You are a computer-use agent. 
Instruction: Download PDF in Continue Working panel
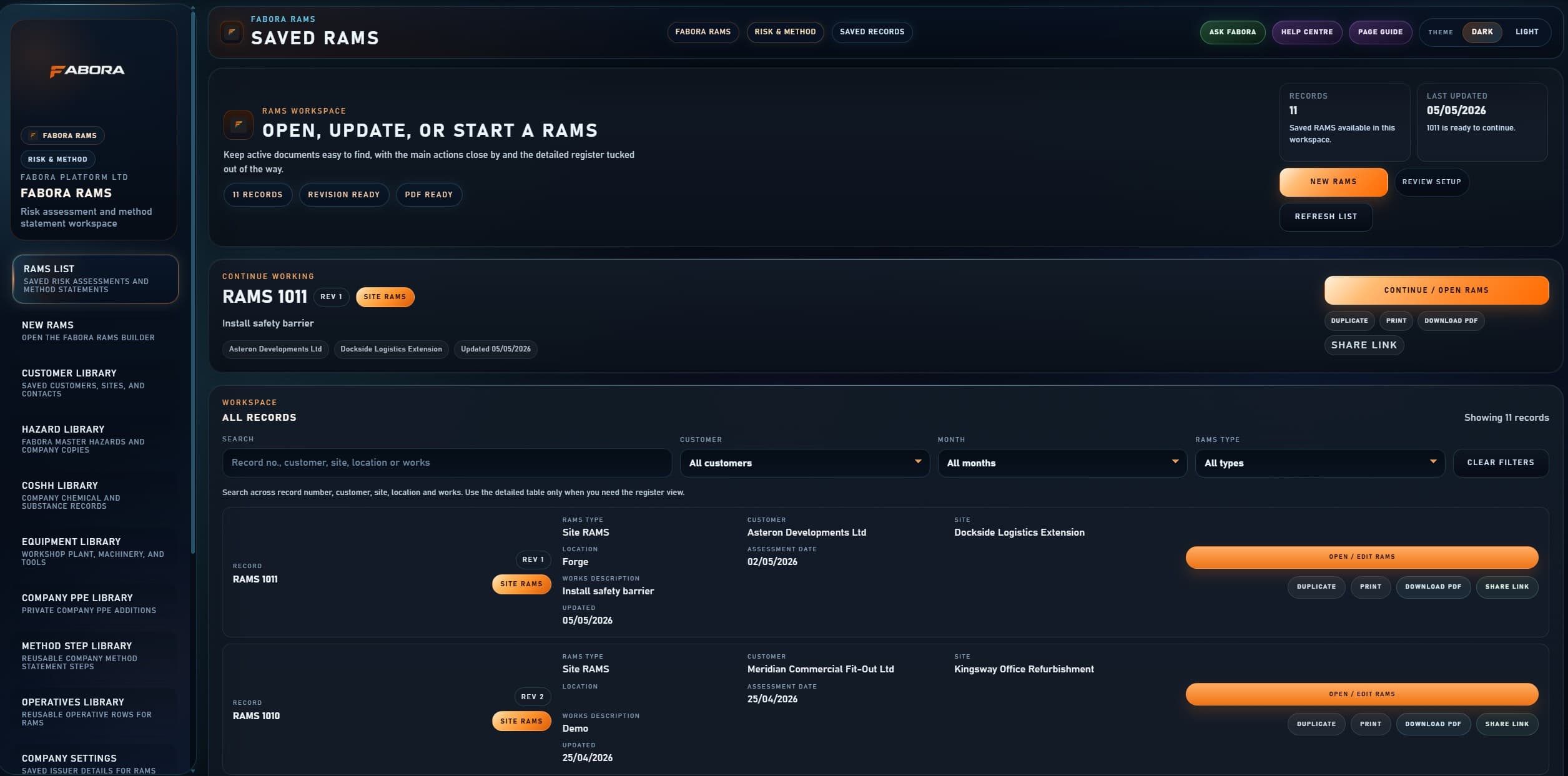[x=1451, y=321]
